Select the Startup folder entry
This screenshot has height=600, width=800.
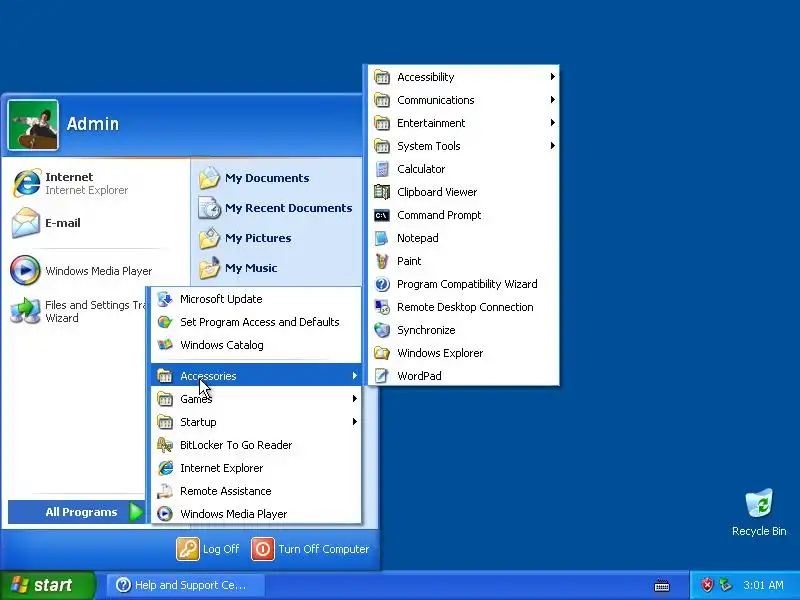coord(256,422)
